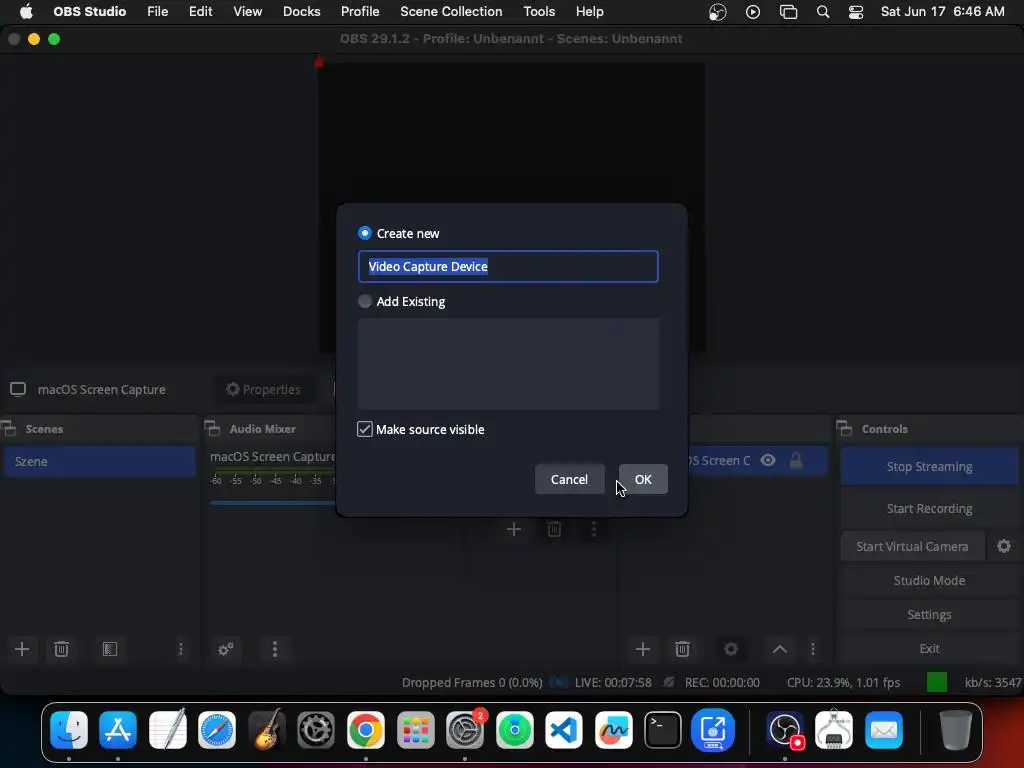Viewport: 1024px width, 768px height.
Task: Toggle Studio Mode
Action: tap(929, 581)
